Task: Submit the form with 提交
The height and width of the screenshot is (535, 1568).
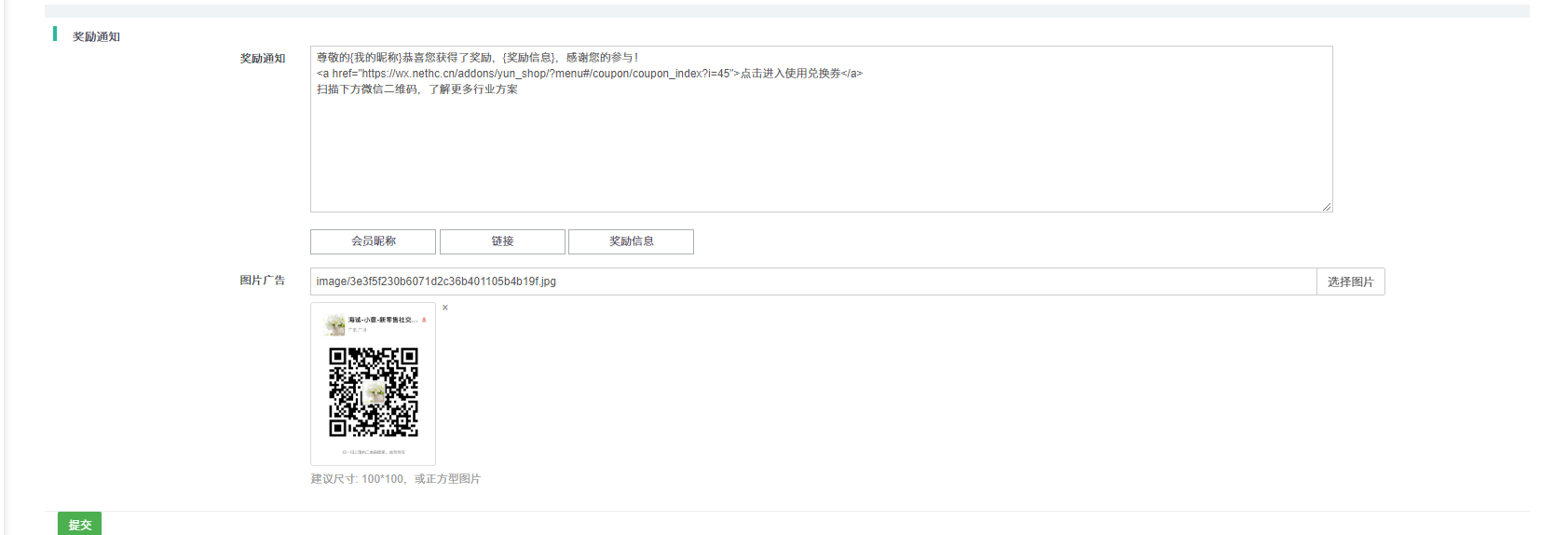Action: (79, 524)
